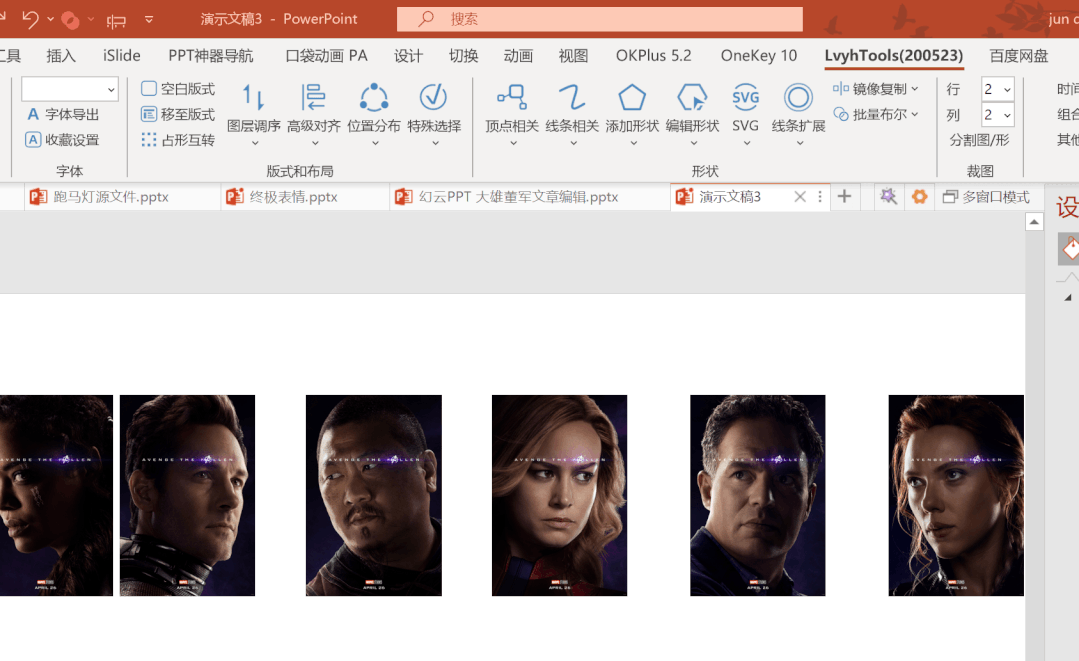
Task: Click the align objects icon in the quick access toolbar
Action: tap(116, 21)
